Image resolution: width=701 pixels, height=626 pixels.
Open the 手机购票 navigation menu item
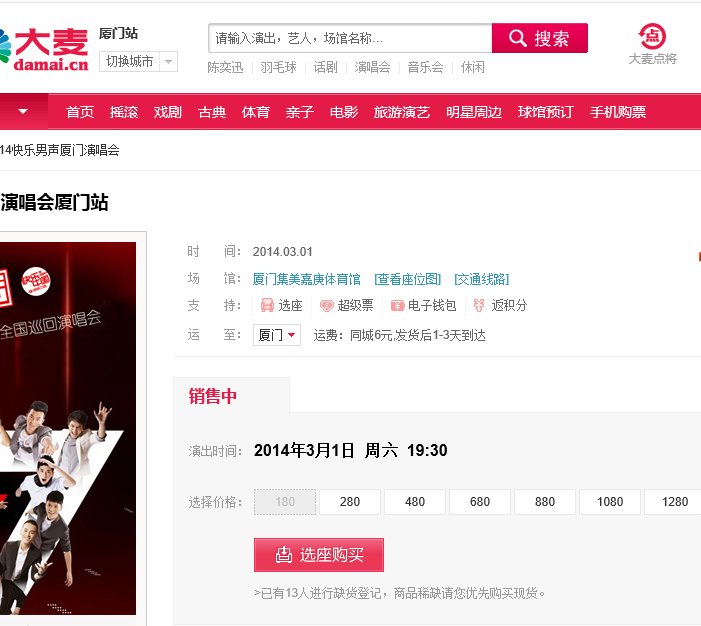click(x=618, y=112)
